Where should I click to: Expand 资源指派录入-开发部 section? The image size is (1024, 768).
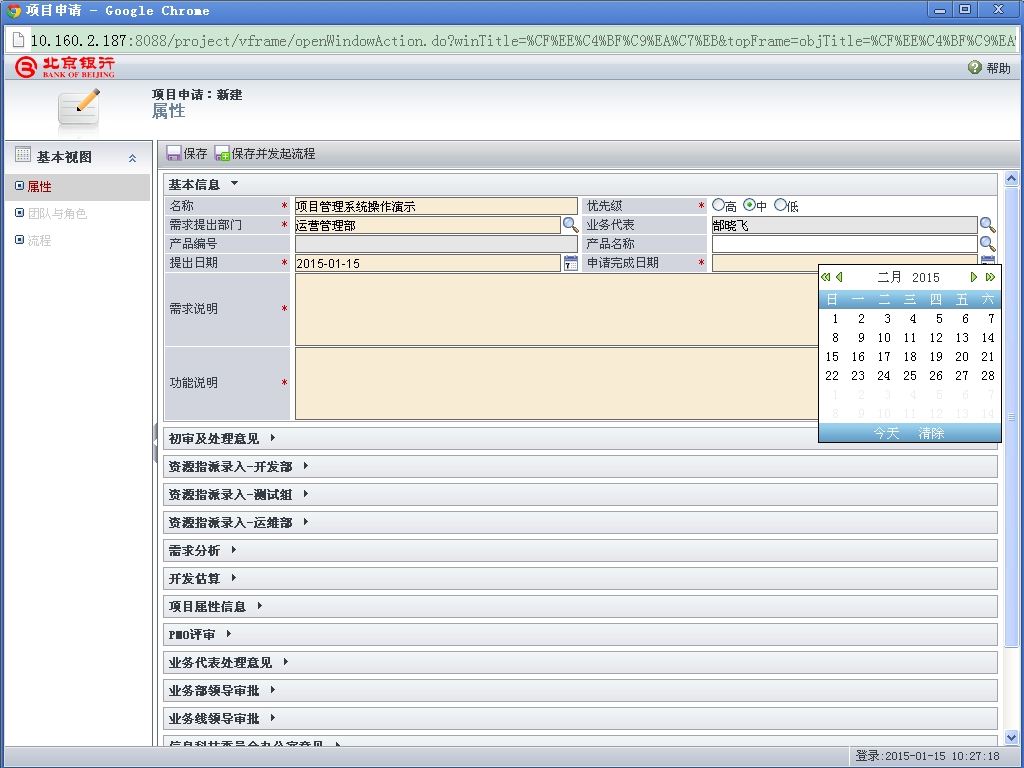point(306,466)
